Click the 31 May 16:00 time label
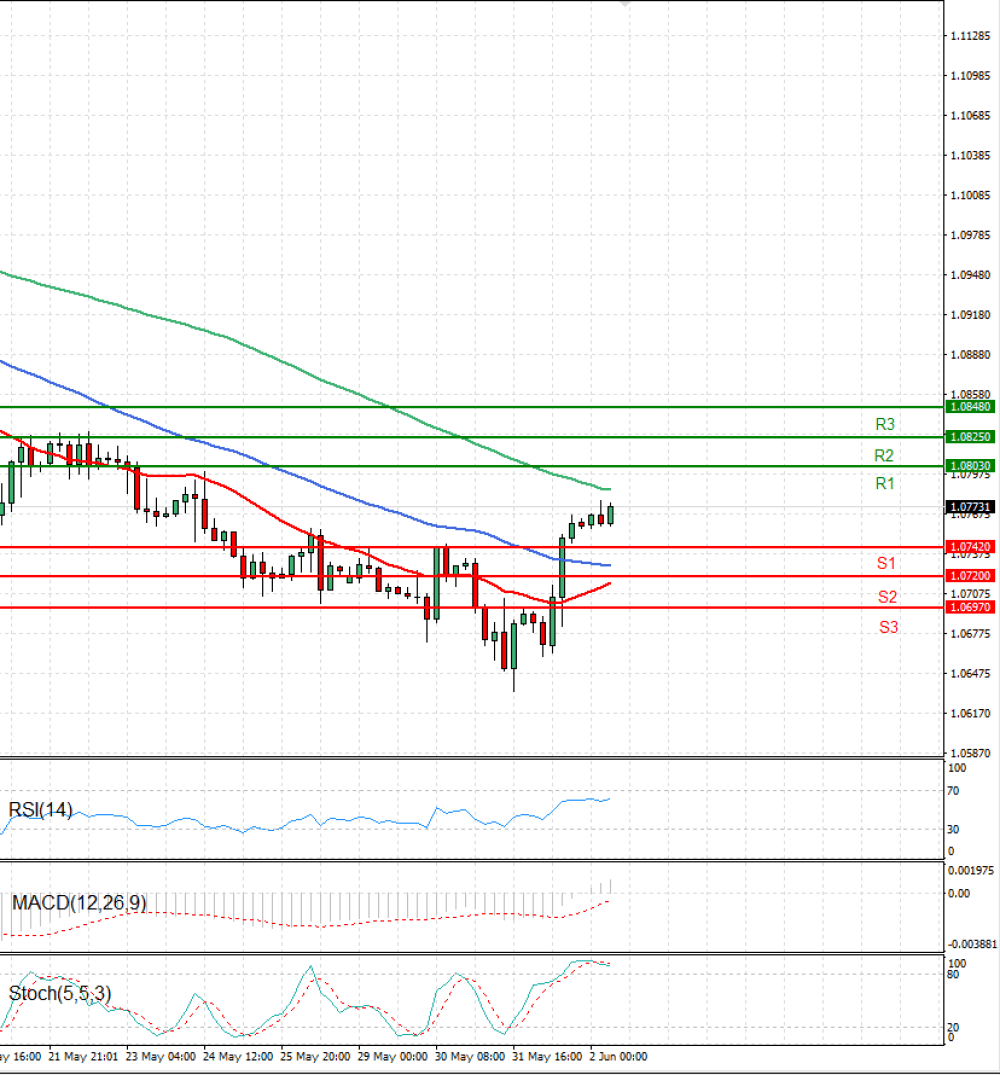Screen dimensions: 1000x1075 coord(547,1056)
